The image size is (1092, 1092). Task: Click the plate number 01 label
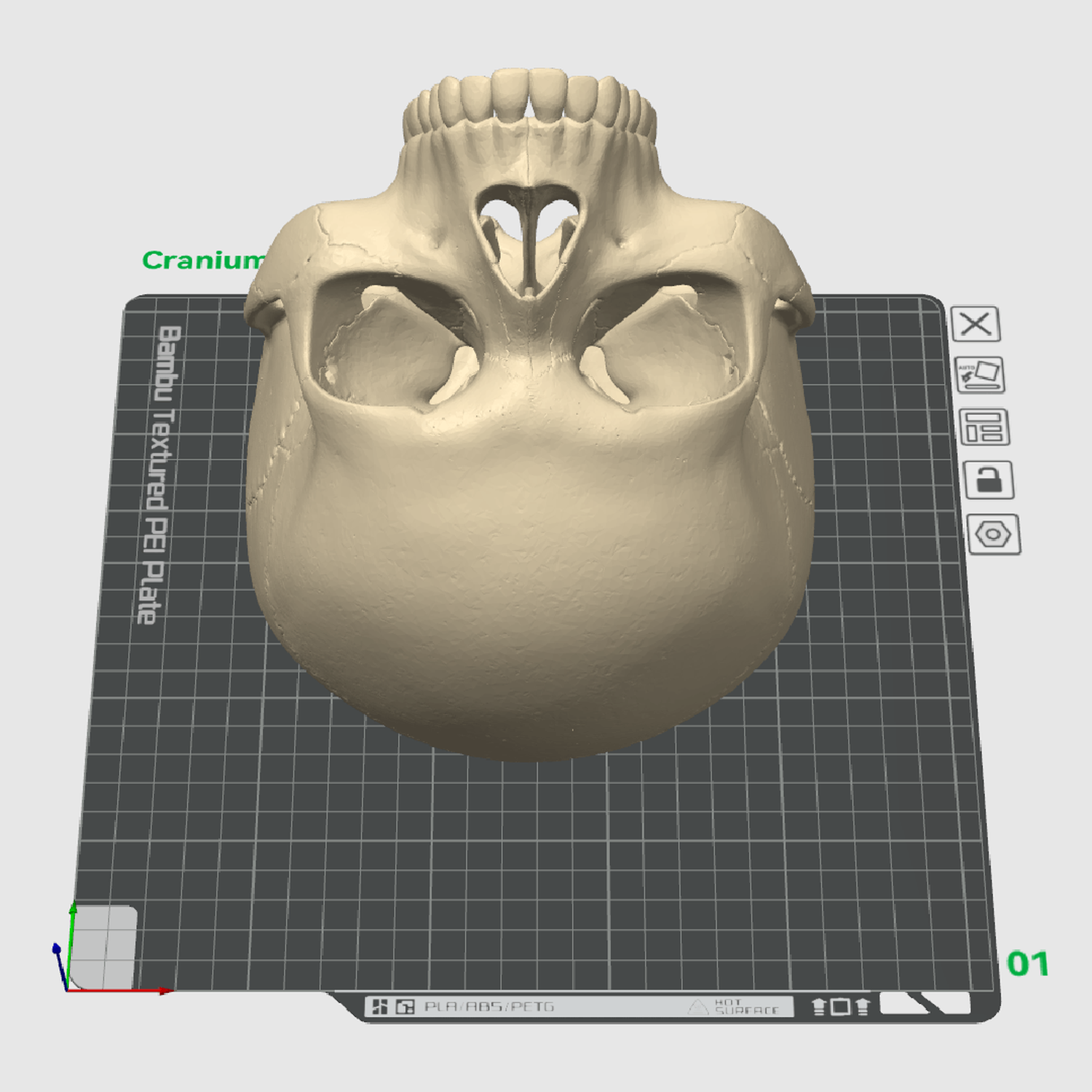click(1027, 964)
